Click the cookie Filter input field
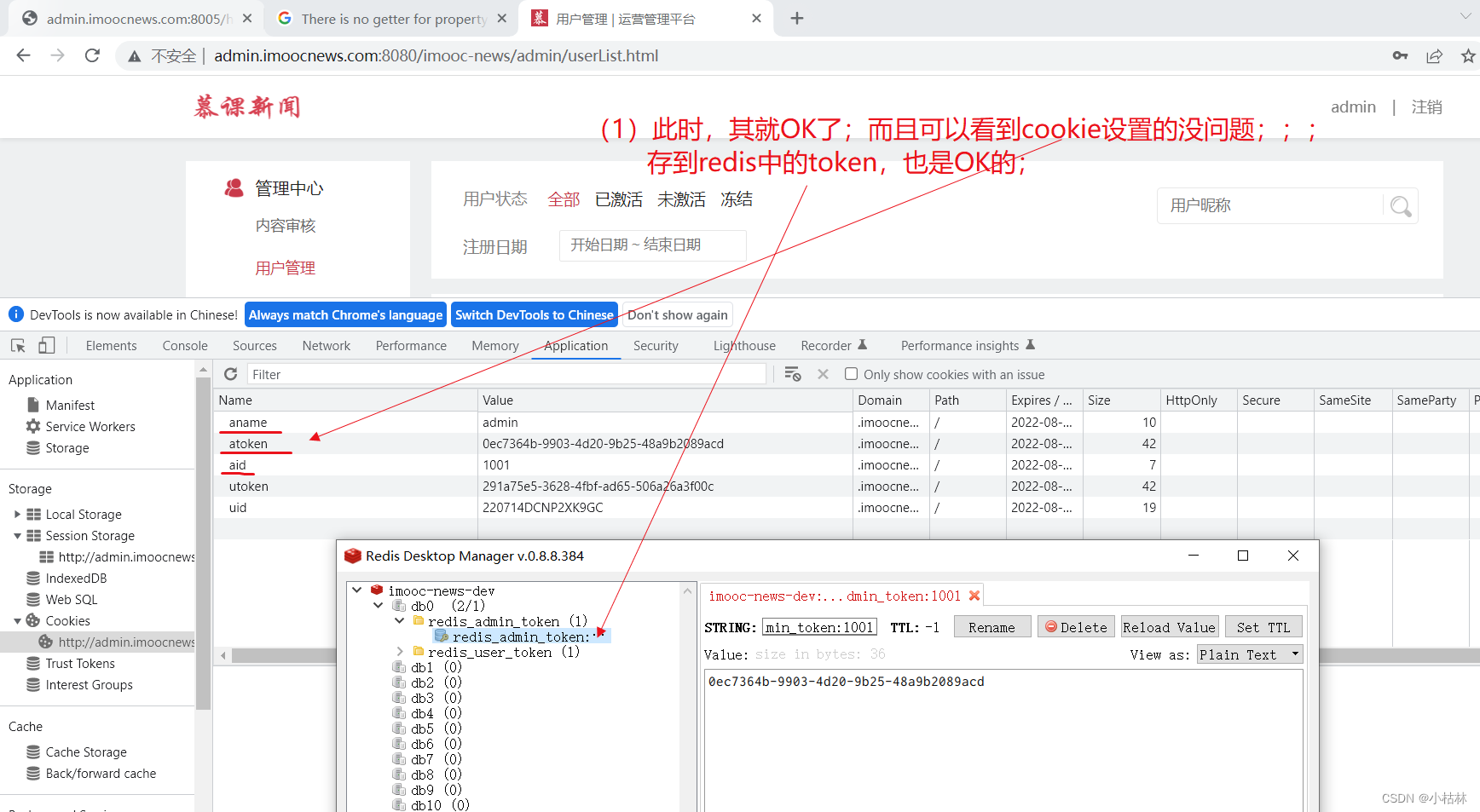The width and height of the screenshot is (1480, 812). [x=506, y=374]
